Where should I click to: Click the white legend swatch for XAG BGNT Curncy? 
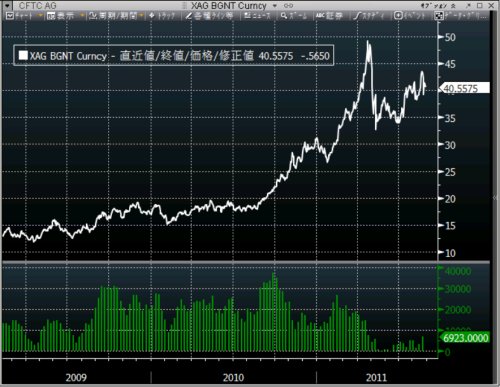(x=23, y=55)
